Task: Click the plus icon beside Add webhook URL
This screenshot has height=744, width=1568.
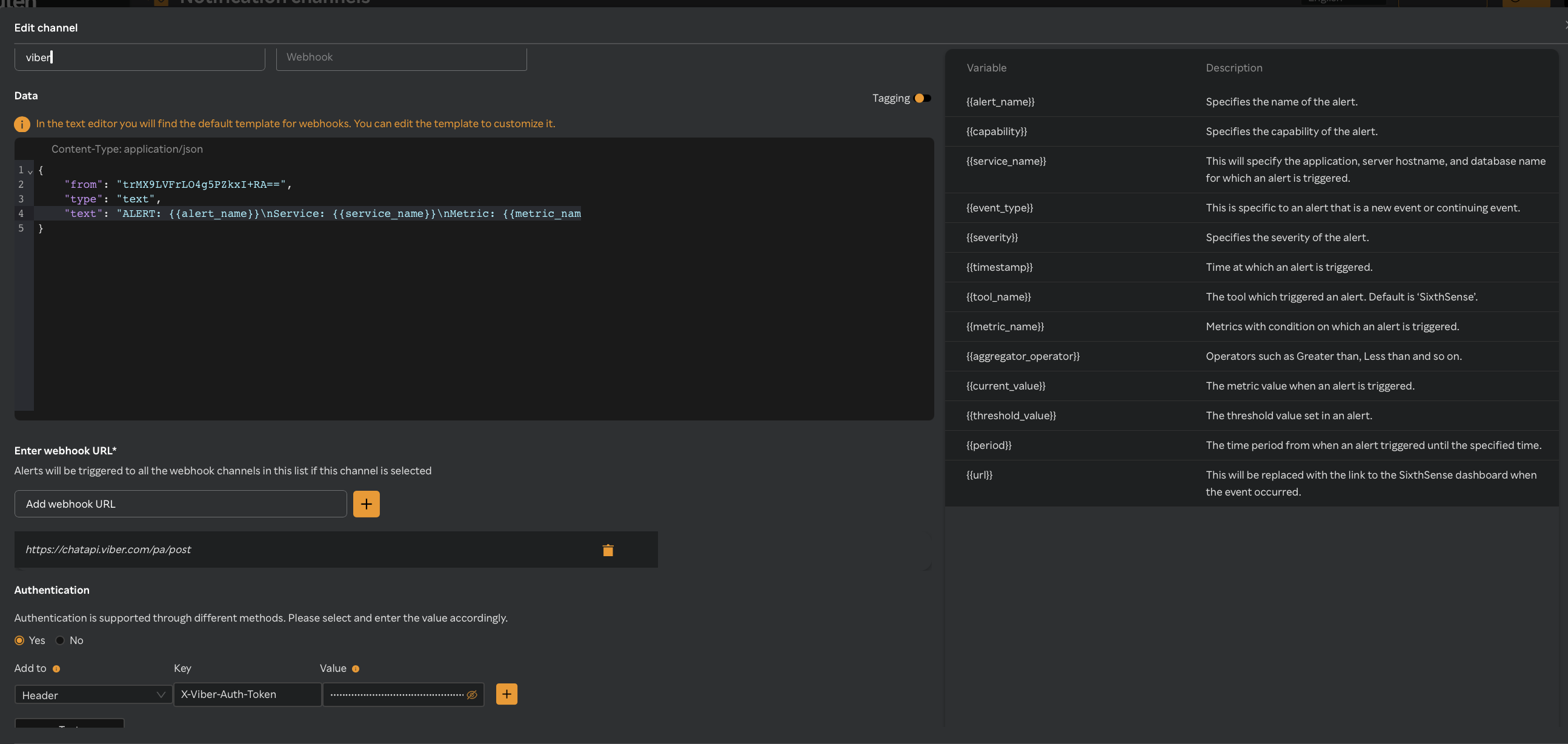Action: coord(366,503)
